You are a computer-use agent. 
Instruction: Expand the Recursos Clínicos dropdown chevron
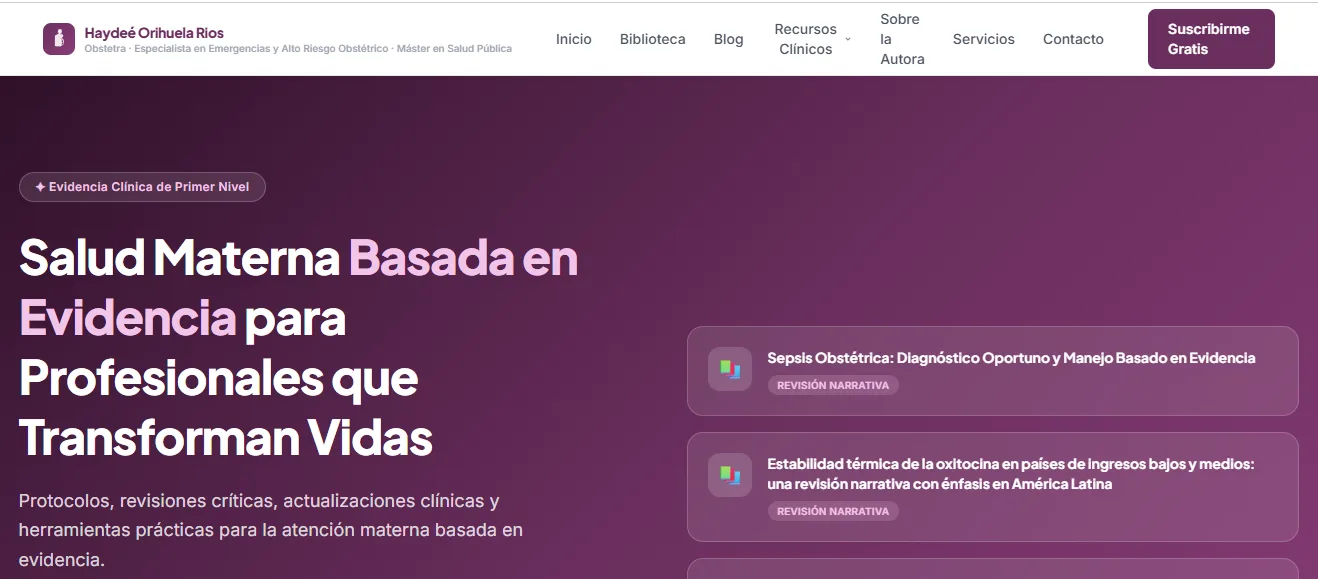click(x=848, y=39)
